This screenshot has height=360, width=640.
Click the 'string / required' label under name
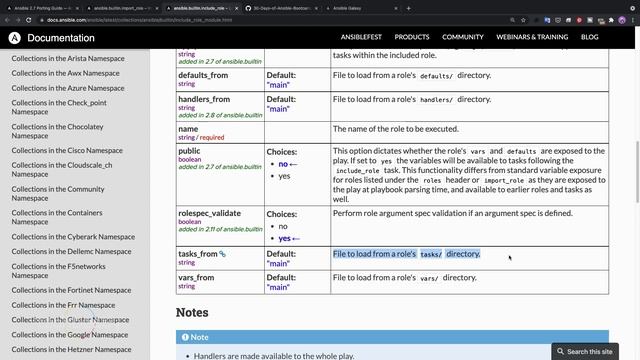point(201,138)
